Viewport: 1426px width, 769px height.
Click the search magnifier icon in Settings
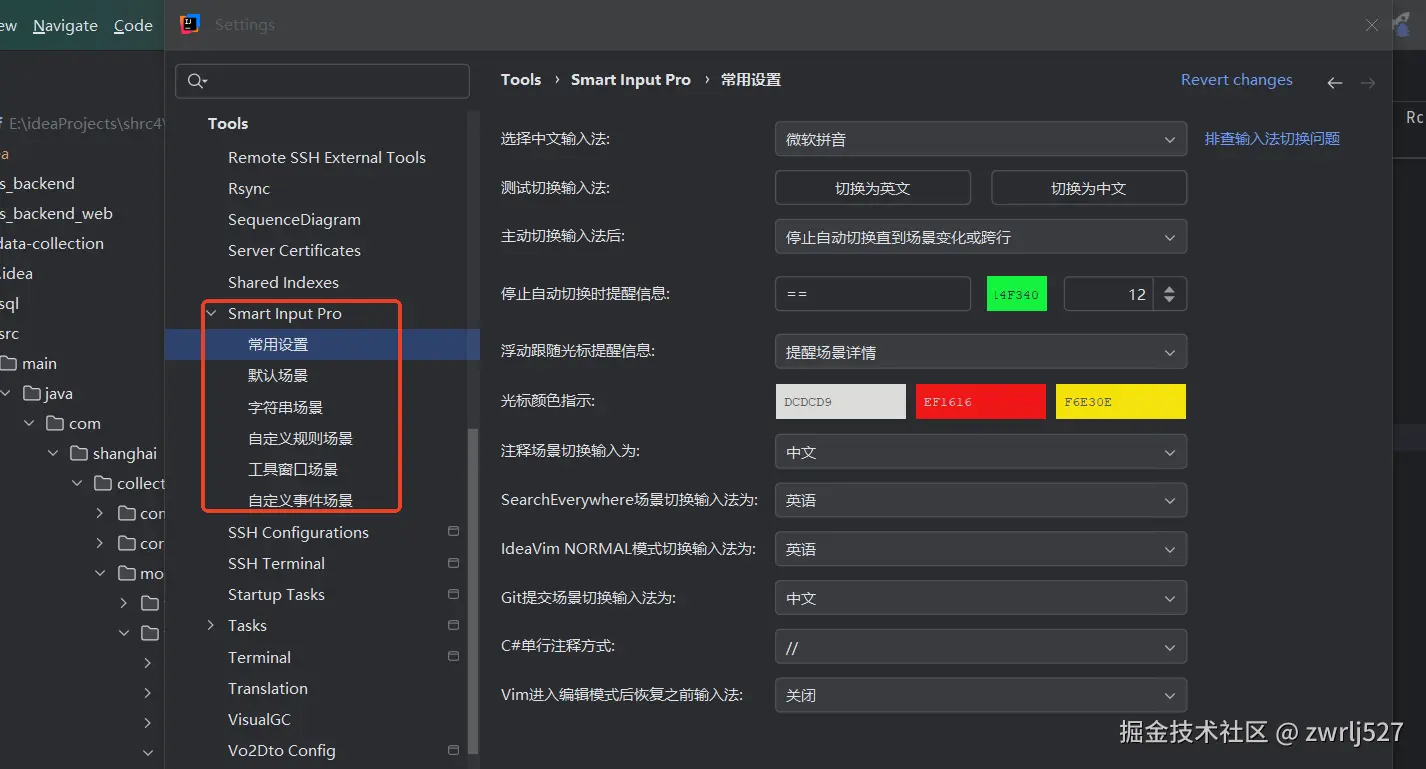click(196, 81)
